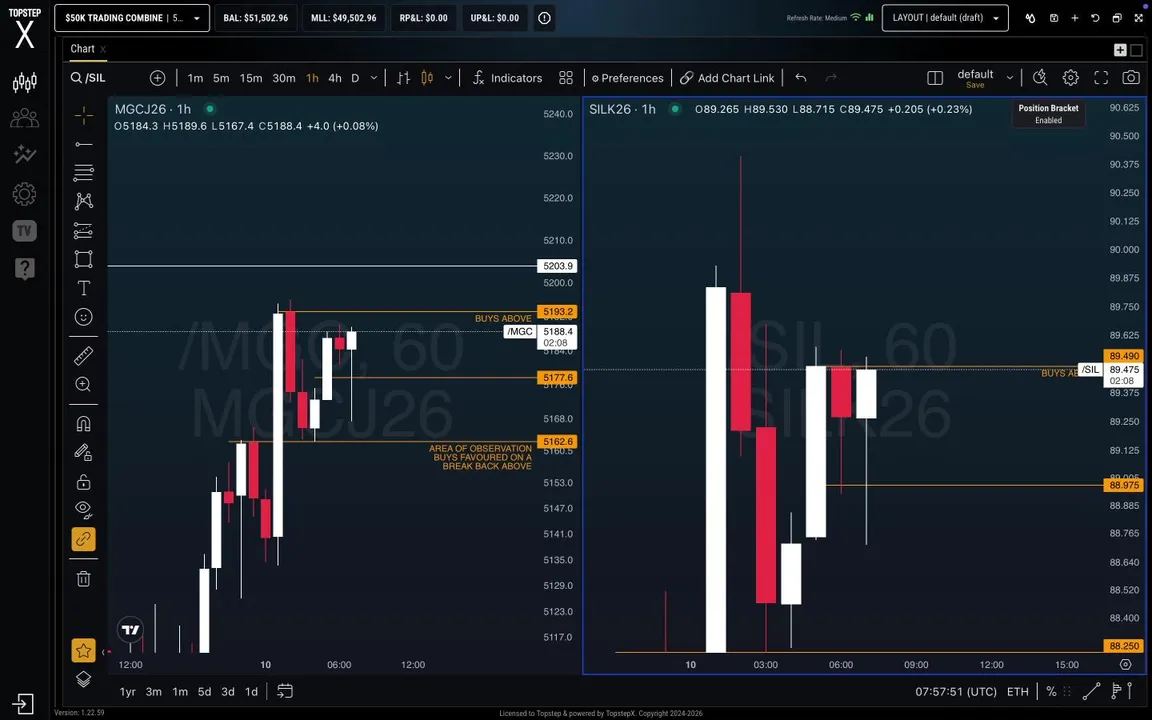Select the 15m timeframe

click(251, 78)
